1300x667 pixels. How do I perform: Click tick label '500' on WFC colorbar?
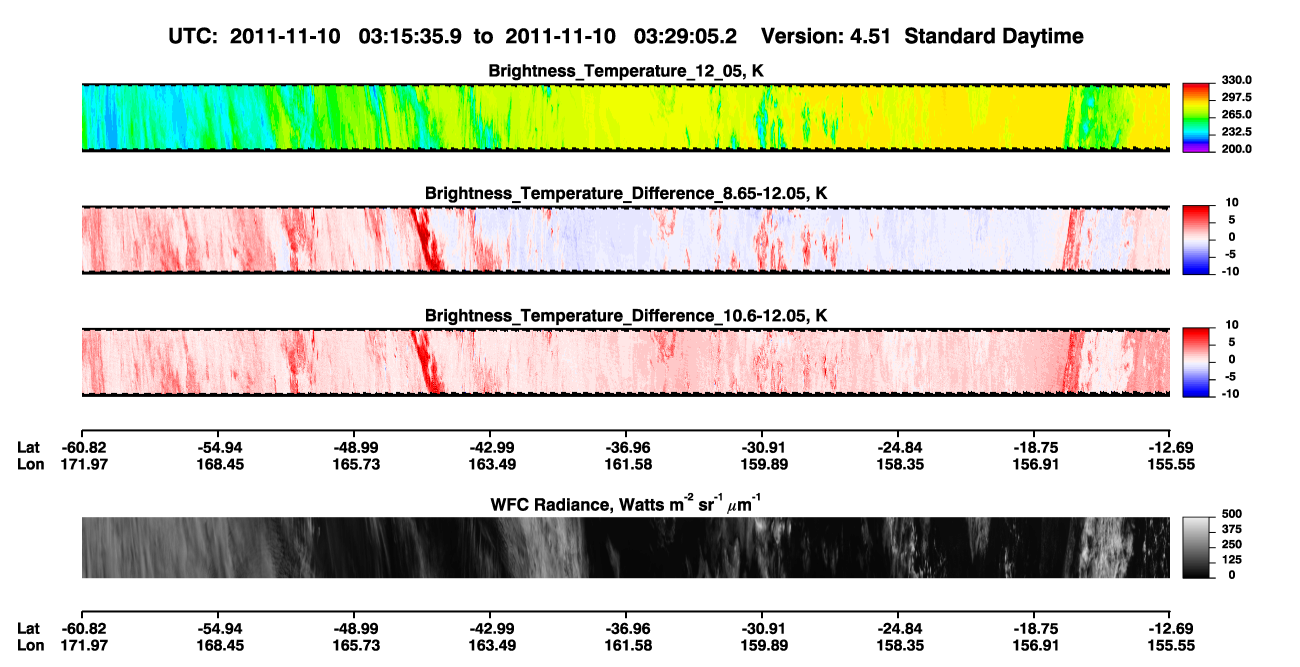[1233, 516]
